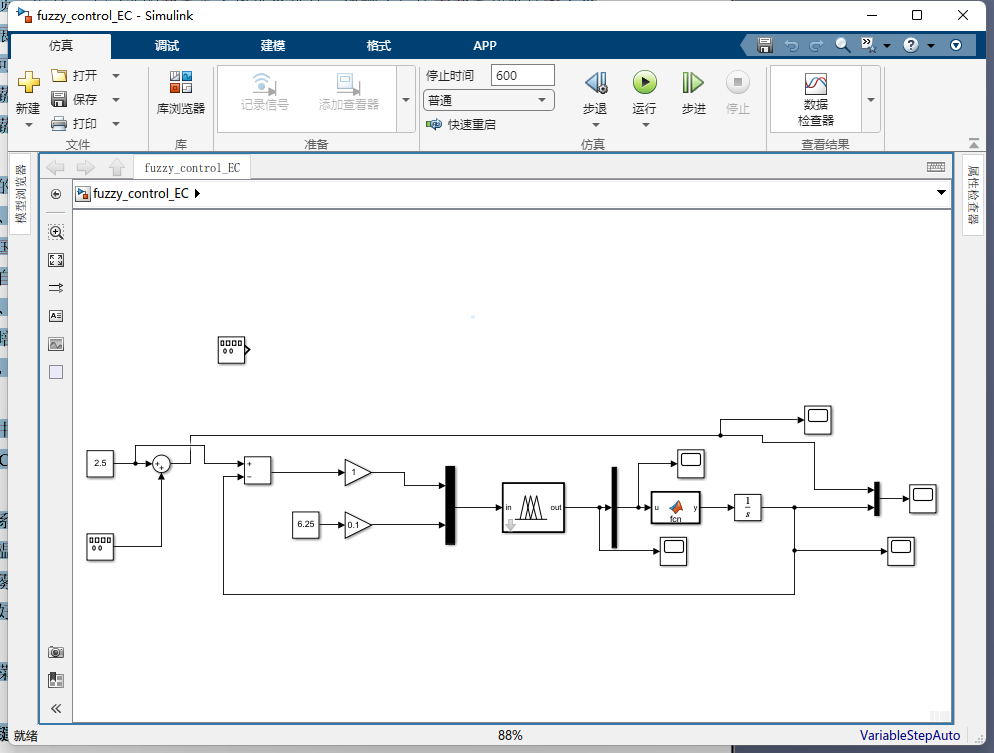Click the keyboard shortcuts icon in the tab bar
Viewport: 994px width, 753px height.
coord(936,167)
